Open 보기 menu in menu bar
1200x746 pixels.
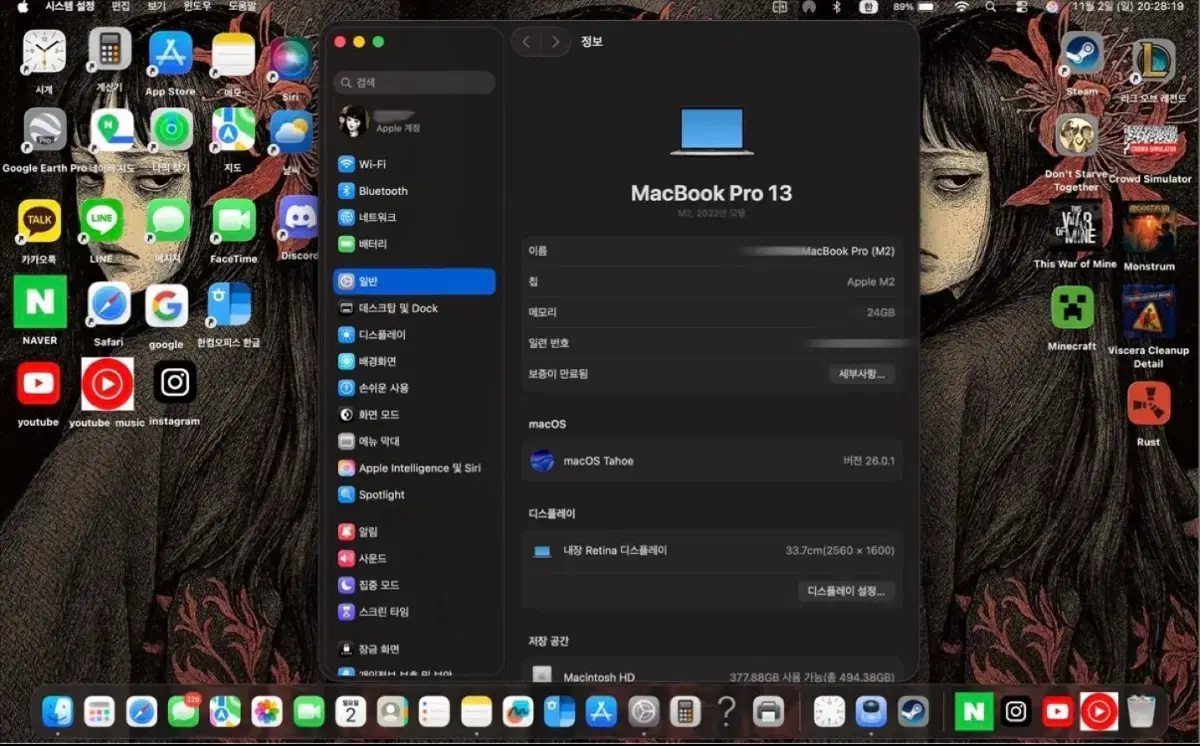tap(156, 6)
